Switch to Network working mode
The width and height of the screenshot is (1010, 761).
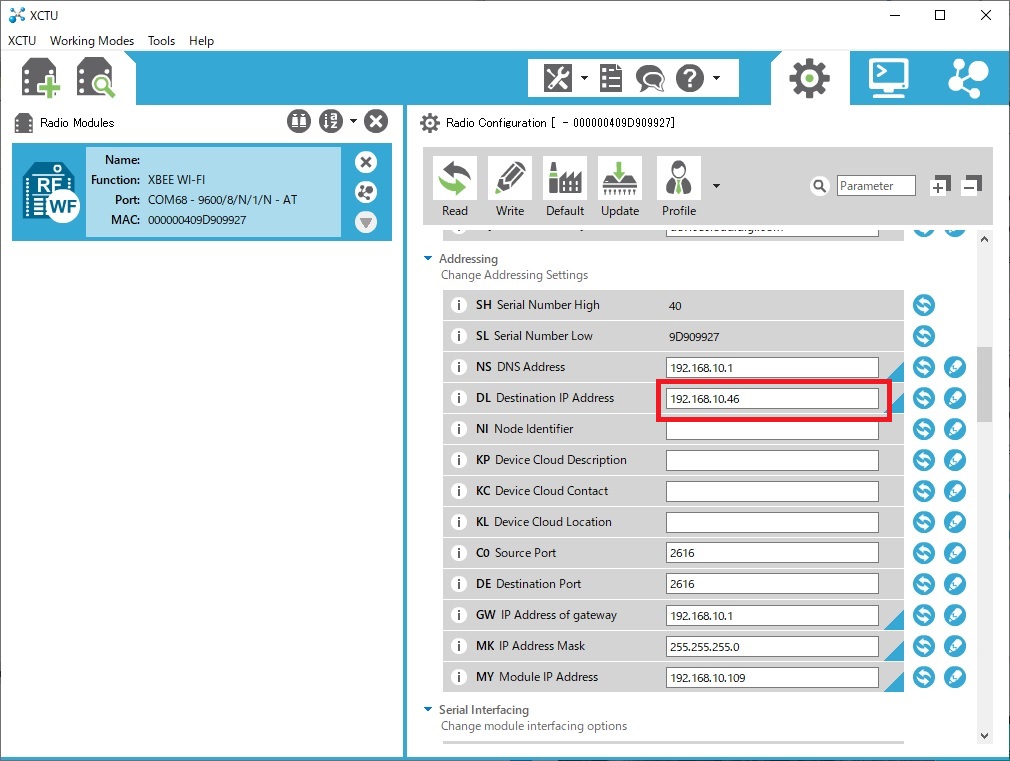click(x=966, y=77)
